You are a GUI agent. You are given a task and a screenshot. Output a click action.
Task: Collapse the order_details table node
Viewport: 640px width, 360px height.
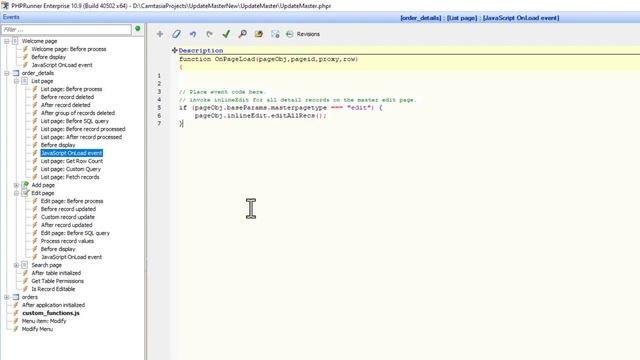tap(7, 73)
